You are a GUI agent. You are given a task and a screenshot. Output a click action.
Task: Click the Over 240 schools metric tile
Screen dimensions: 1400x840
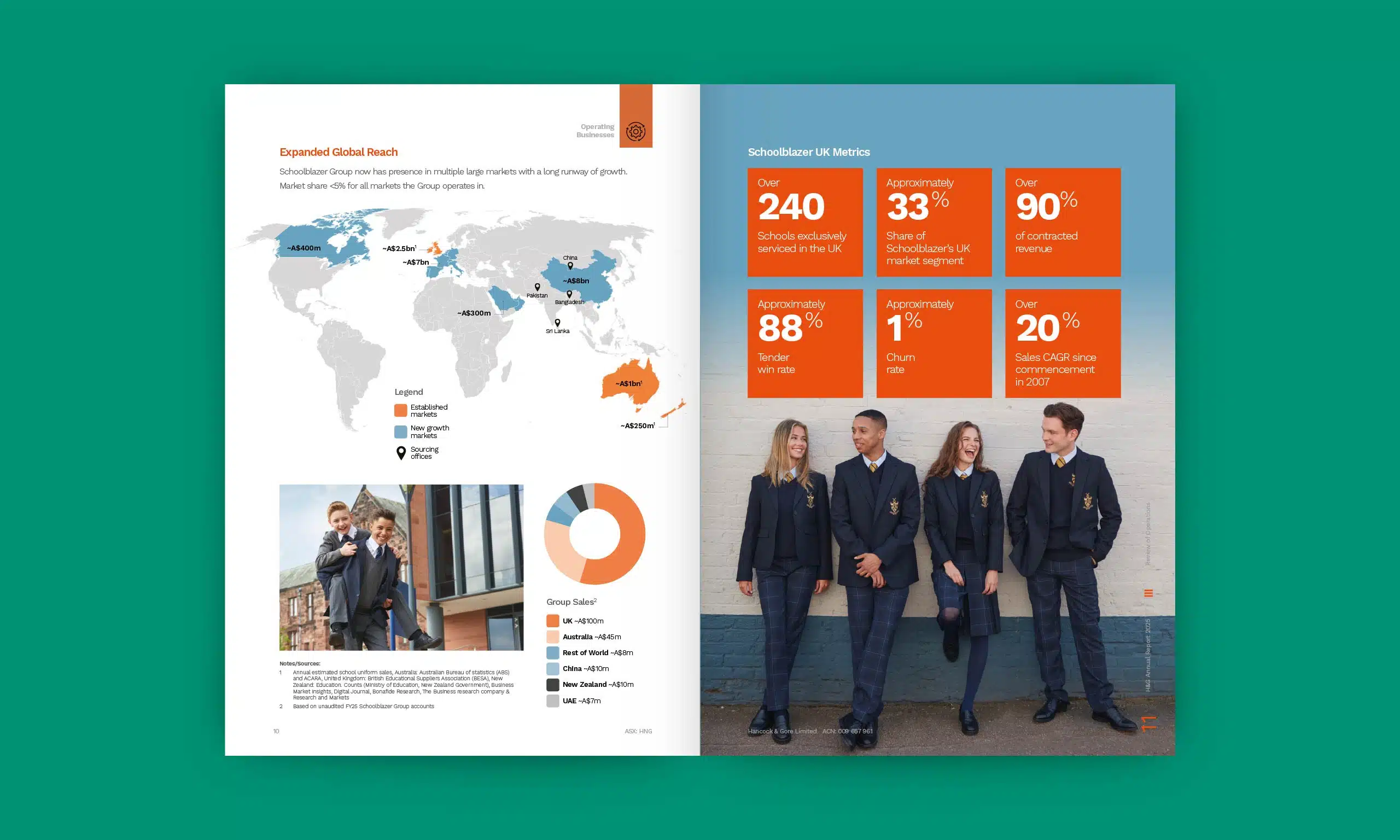click(804, 222)
